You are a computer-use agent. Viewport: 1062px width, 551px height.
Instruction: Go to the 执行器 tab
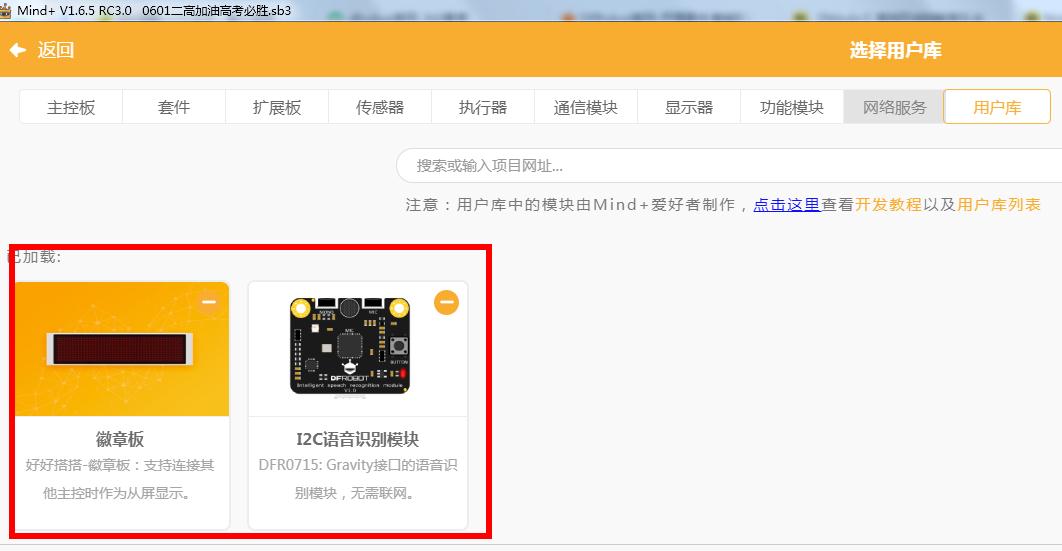click(x=483, y=108)
